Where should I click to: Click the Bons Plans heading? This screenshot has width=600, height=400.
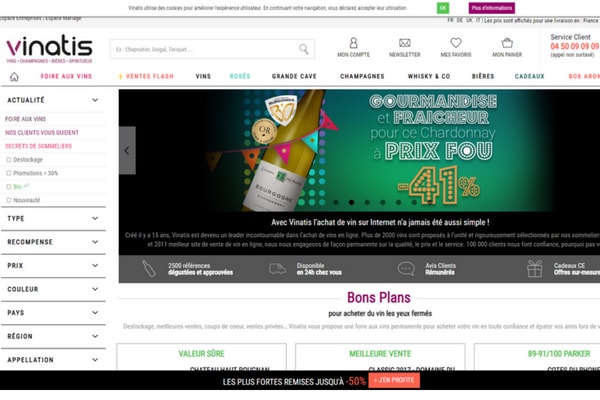click(x=379, y=297)
